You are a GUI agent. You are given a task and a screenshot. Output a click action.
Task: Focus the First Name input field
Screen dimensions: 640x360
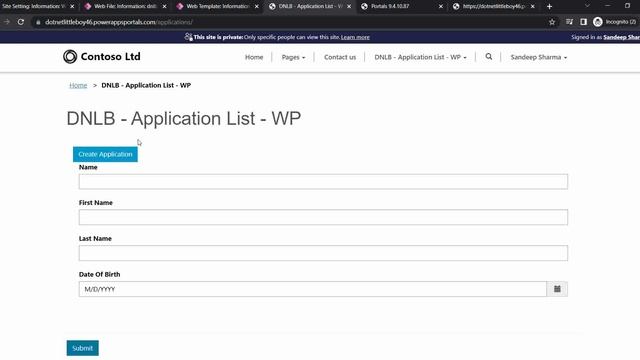(323, 217)
